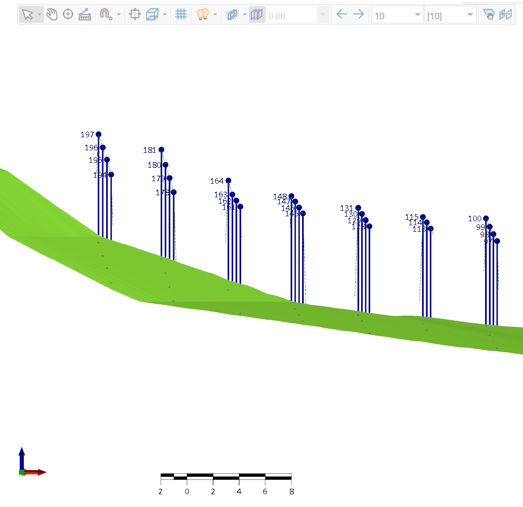This screenshot has height=507, width=523.
Task: Enable the magnet snapping tool
Action: coord(105,14)
